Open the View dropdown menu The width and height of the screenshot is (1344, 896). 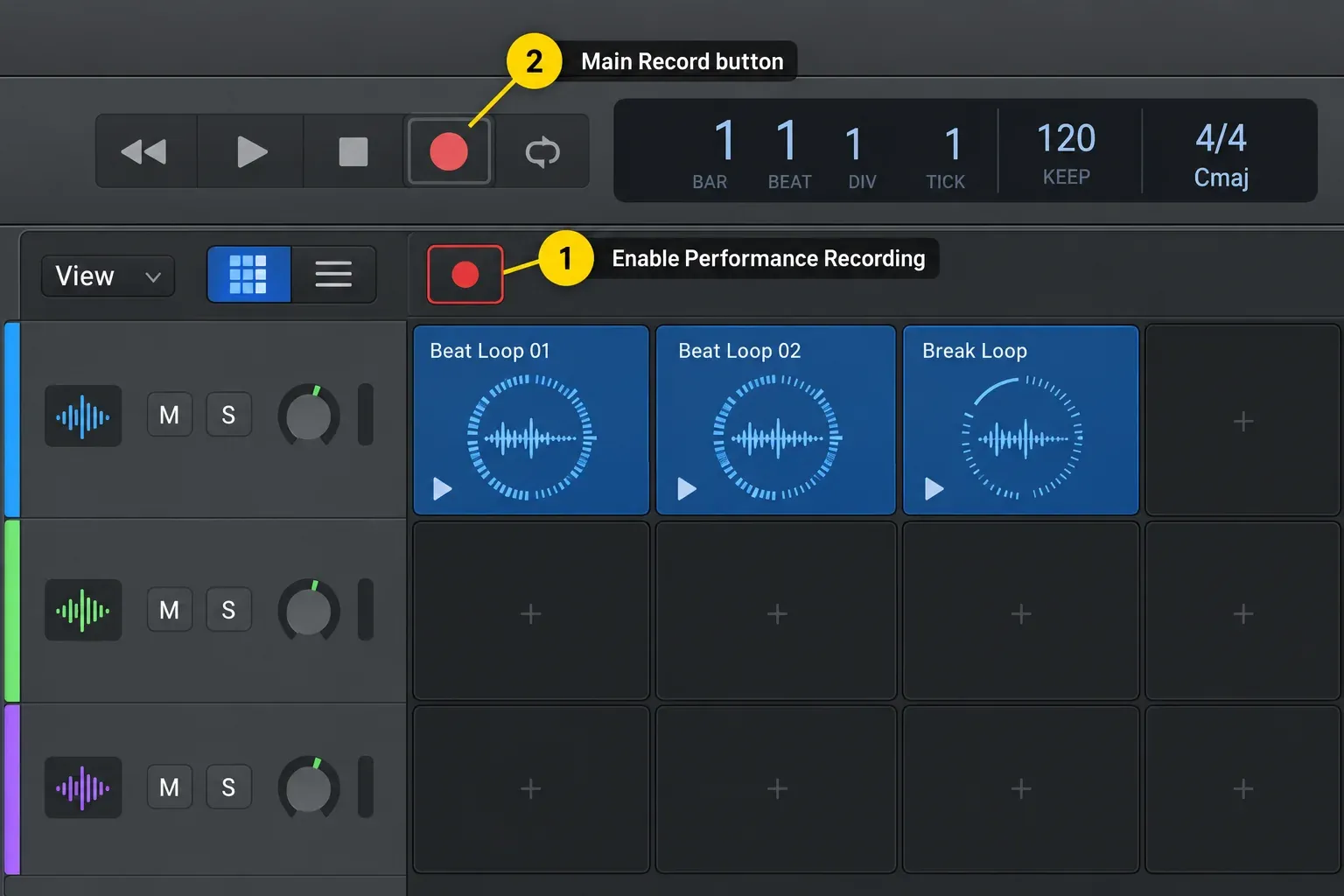(x=108, y=276)
